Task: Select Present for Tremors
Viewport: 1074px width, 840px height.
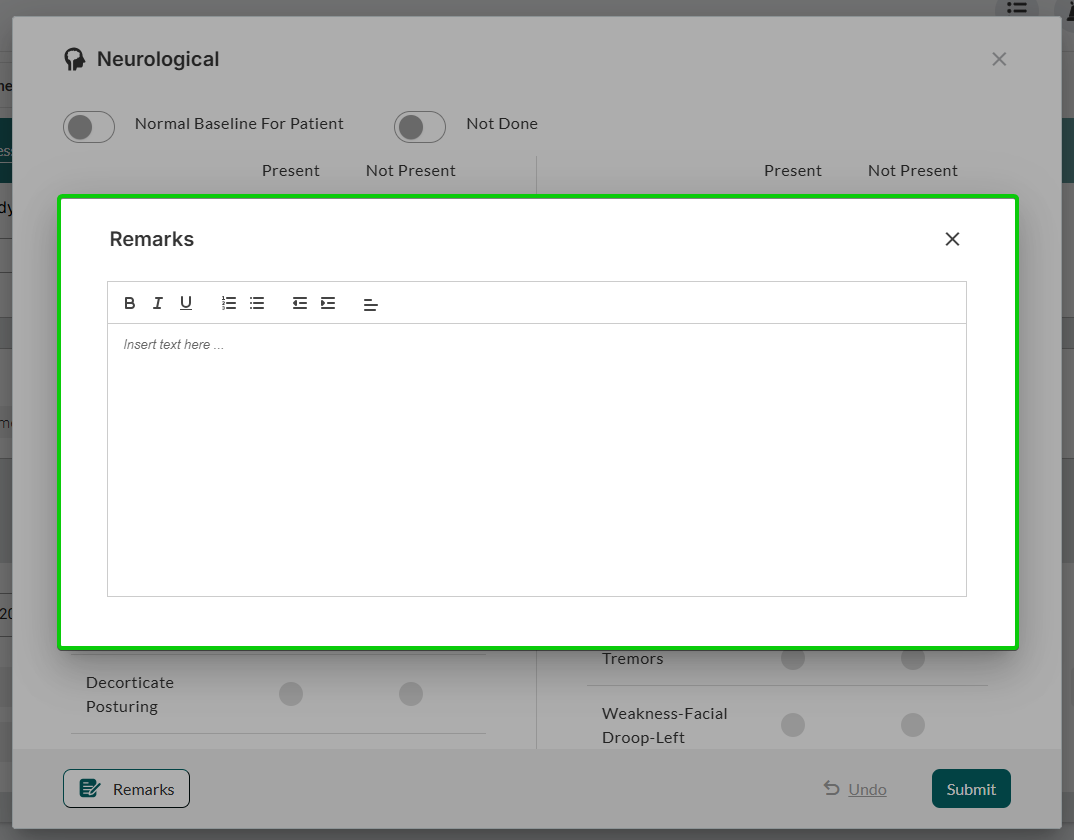Action: click(x=793, y=659)
